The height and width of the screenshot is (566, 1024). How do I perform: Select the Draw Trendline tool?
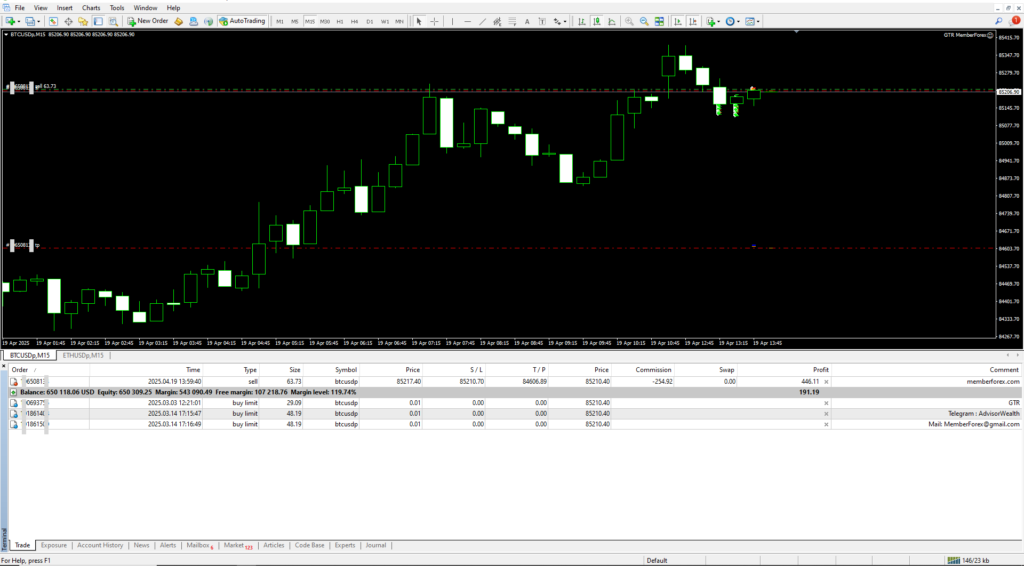(483, 21)
